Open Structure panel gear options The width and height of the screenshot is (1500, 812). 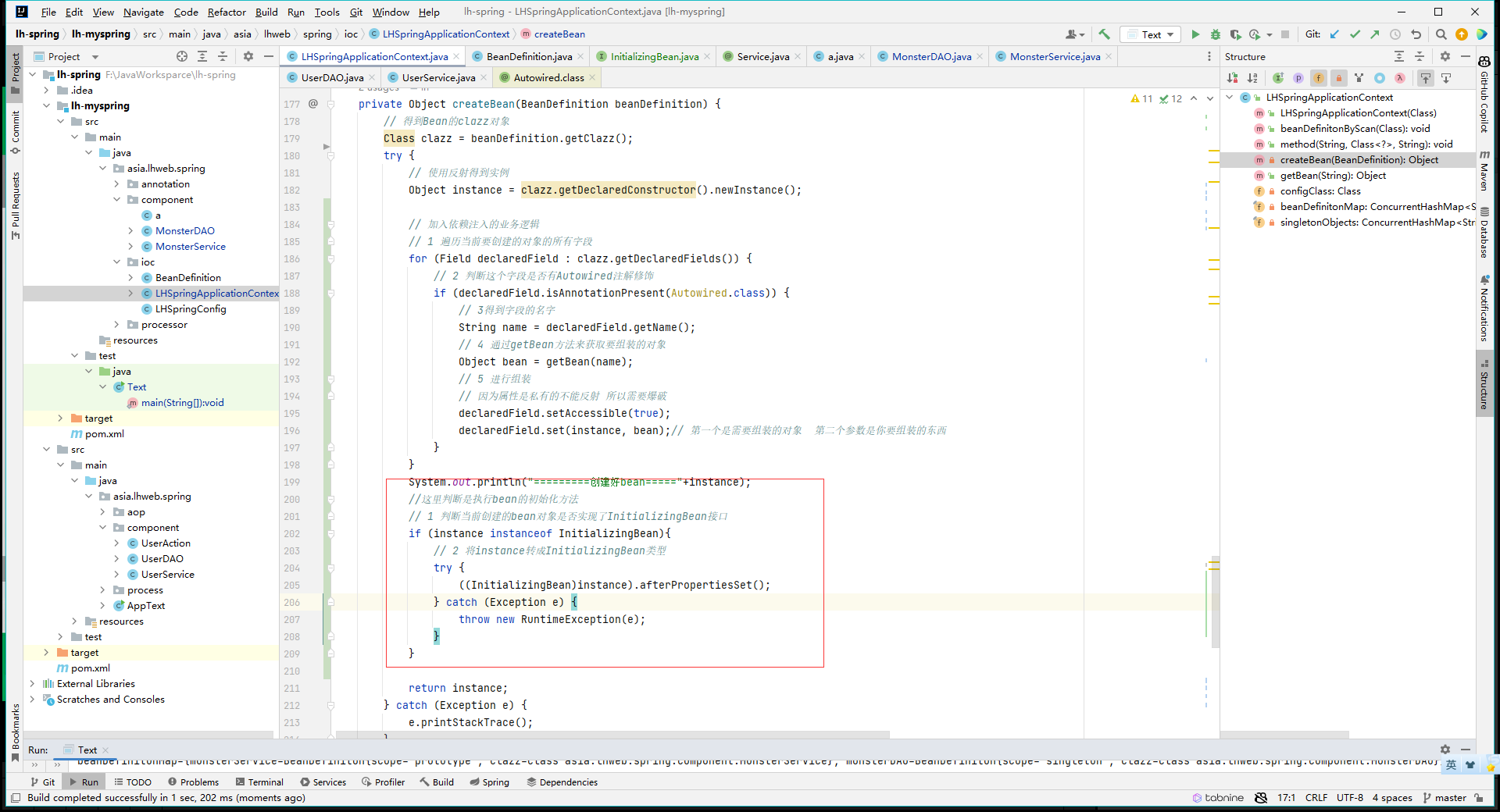[1445, 56]
